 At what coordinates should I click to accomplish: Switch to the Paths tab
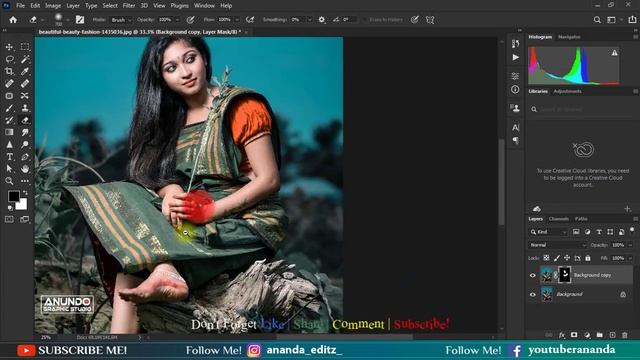point(581,219)
